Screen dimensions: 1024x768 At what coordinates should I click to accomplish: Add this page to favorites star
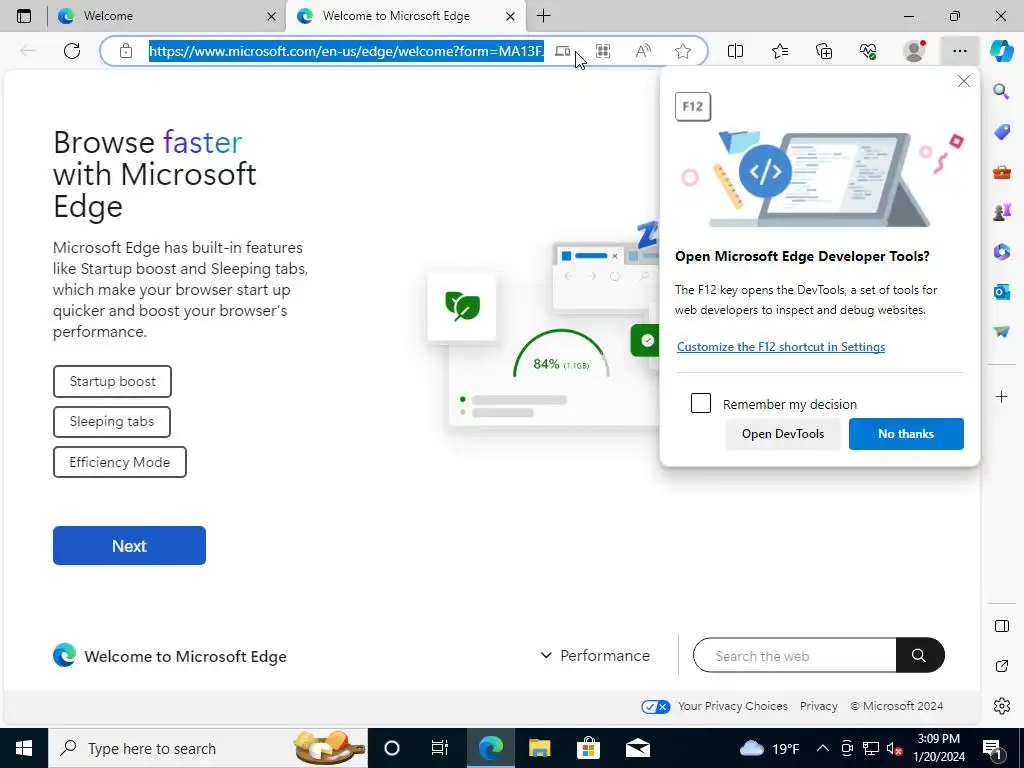[x=683, y=51]
